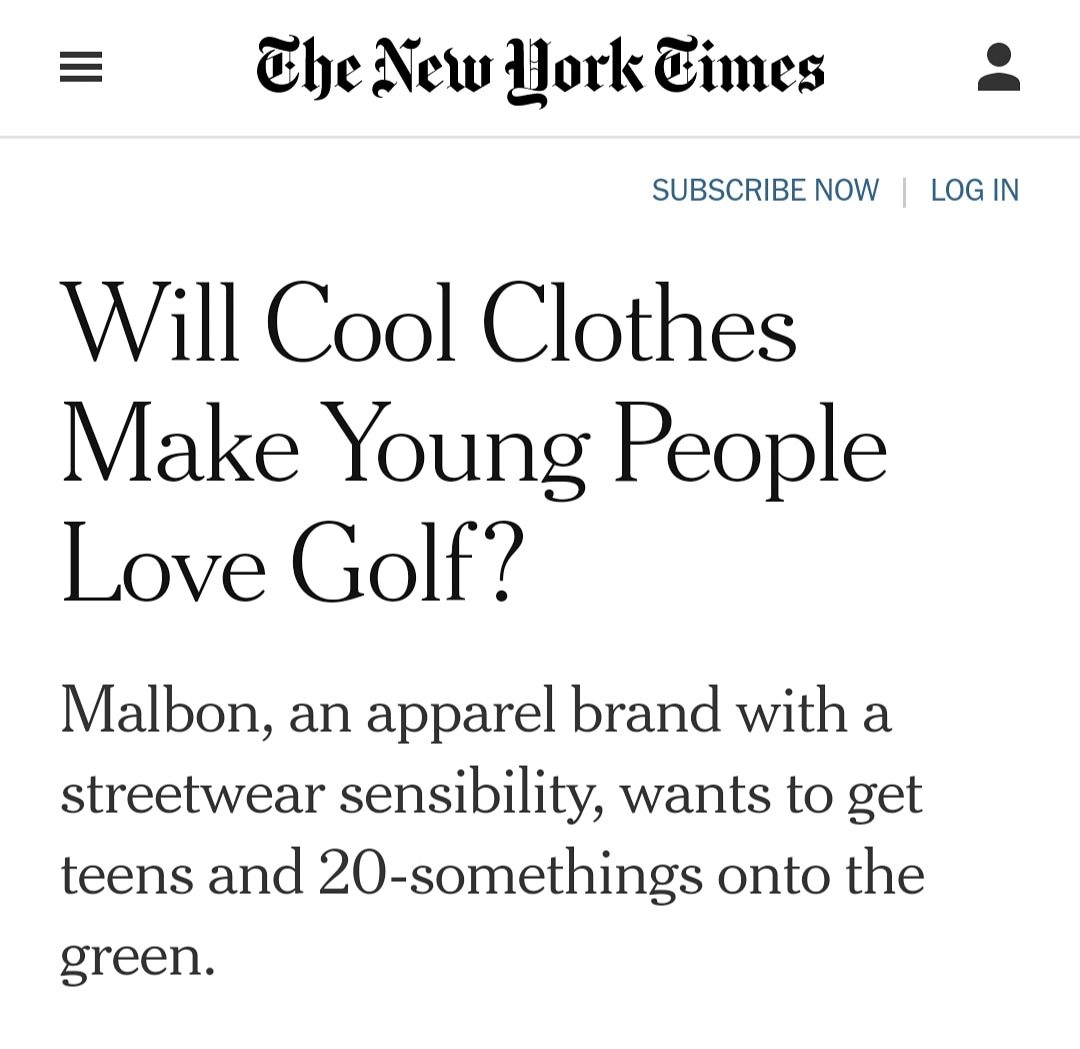Click the headline word "Make"
The height and width of the screenshot is (1049, 1080).
[180, 445]
